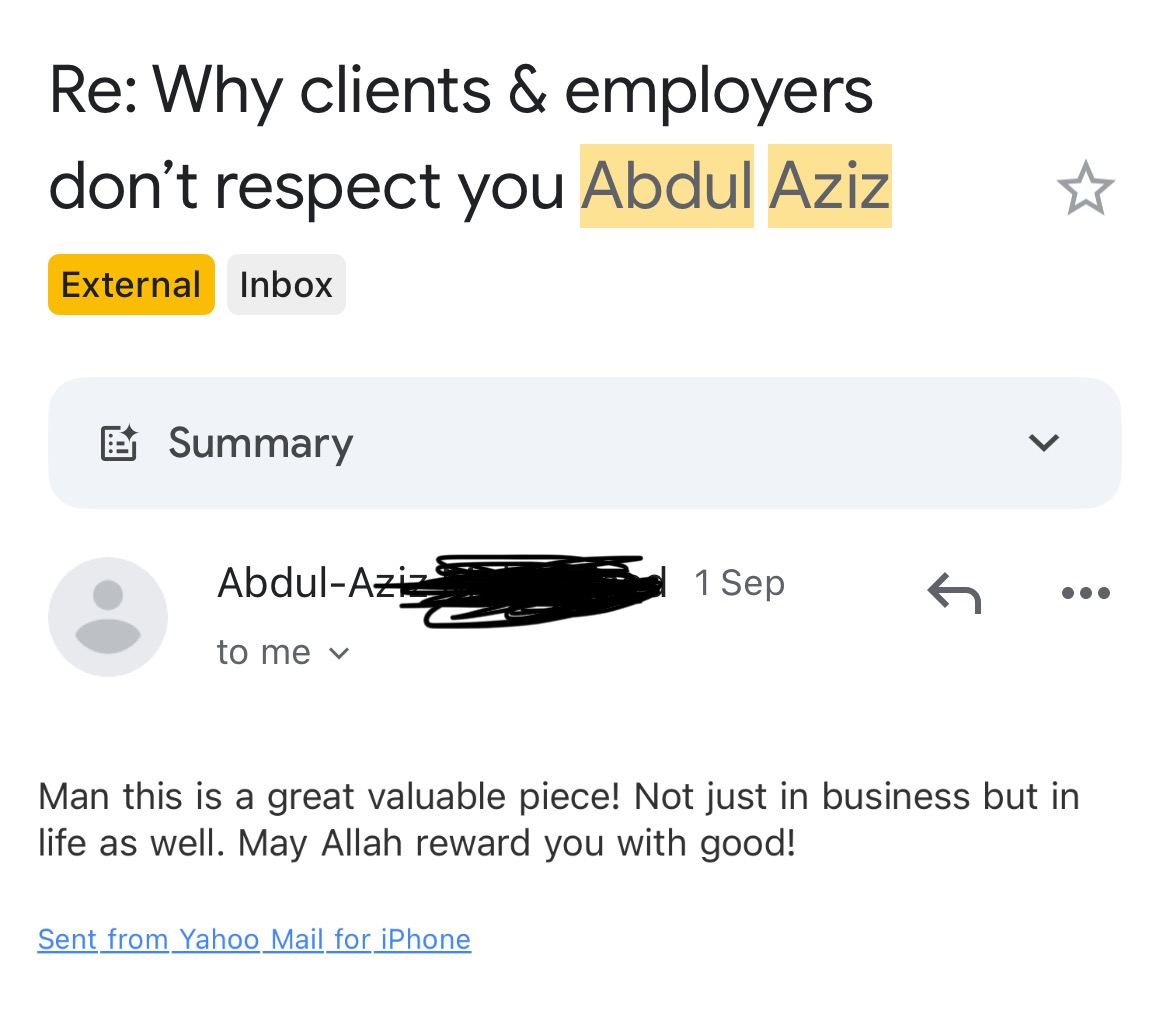Viewport: 1170px width, 1013px height.
Task: Open the "Sent from Yahoo Mail for iPhone" link
Action: point(254,940)
